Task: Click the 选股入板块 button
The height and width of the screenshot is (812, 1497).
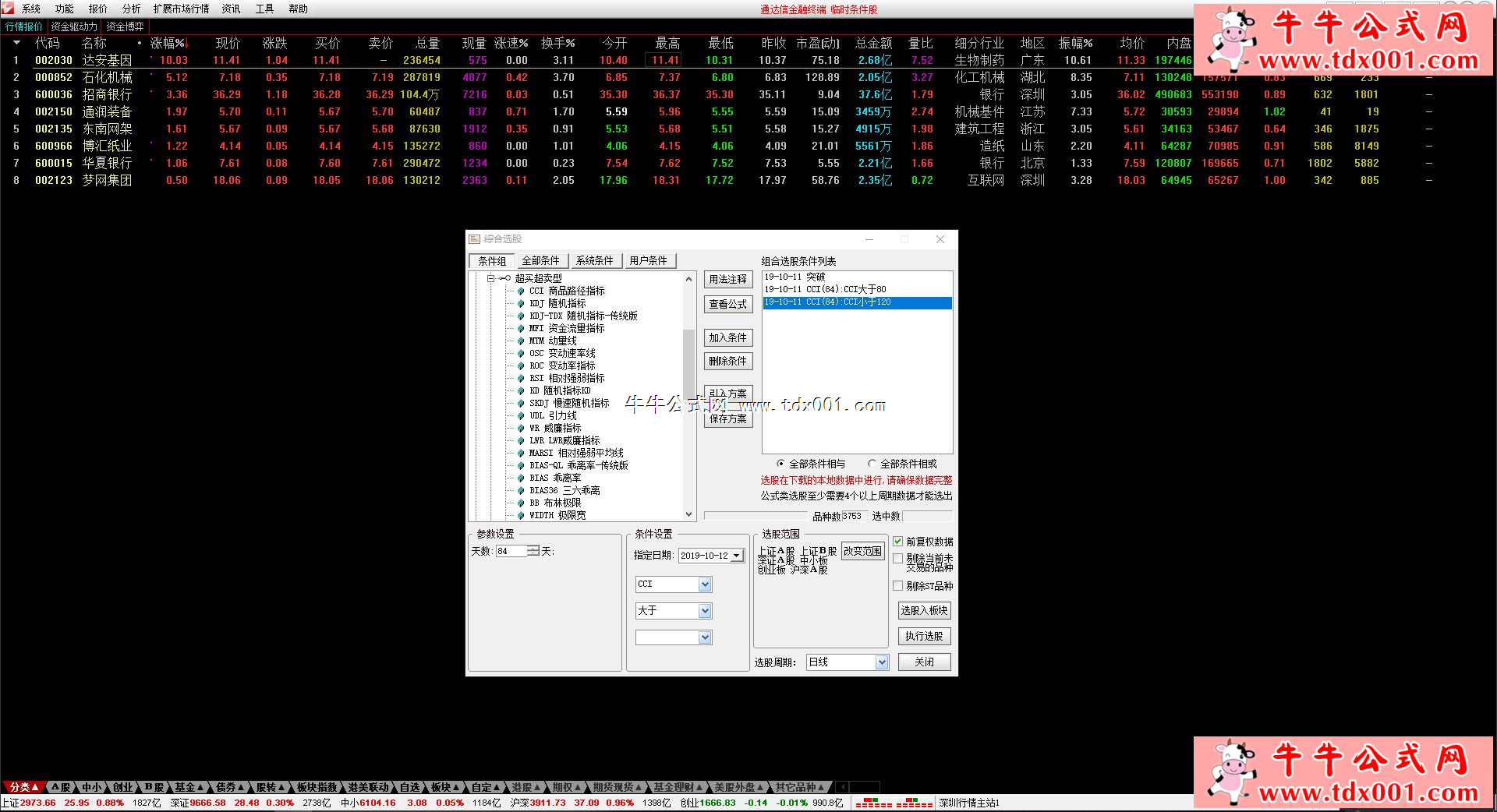Action: pos(924,610)
